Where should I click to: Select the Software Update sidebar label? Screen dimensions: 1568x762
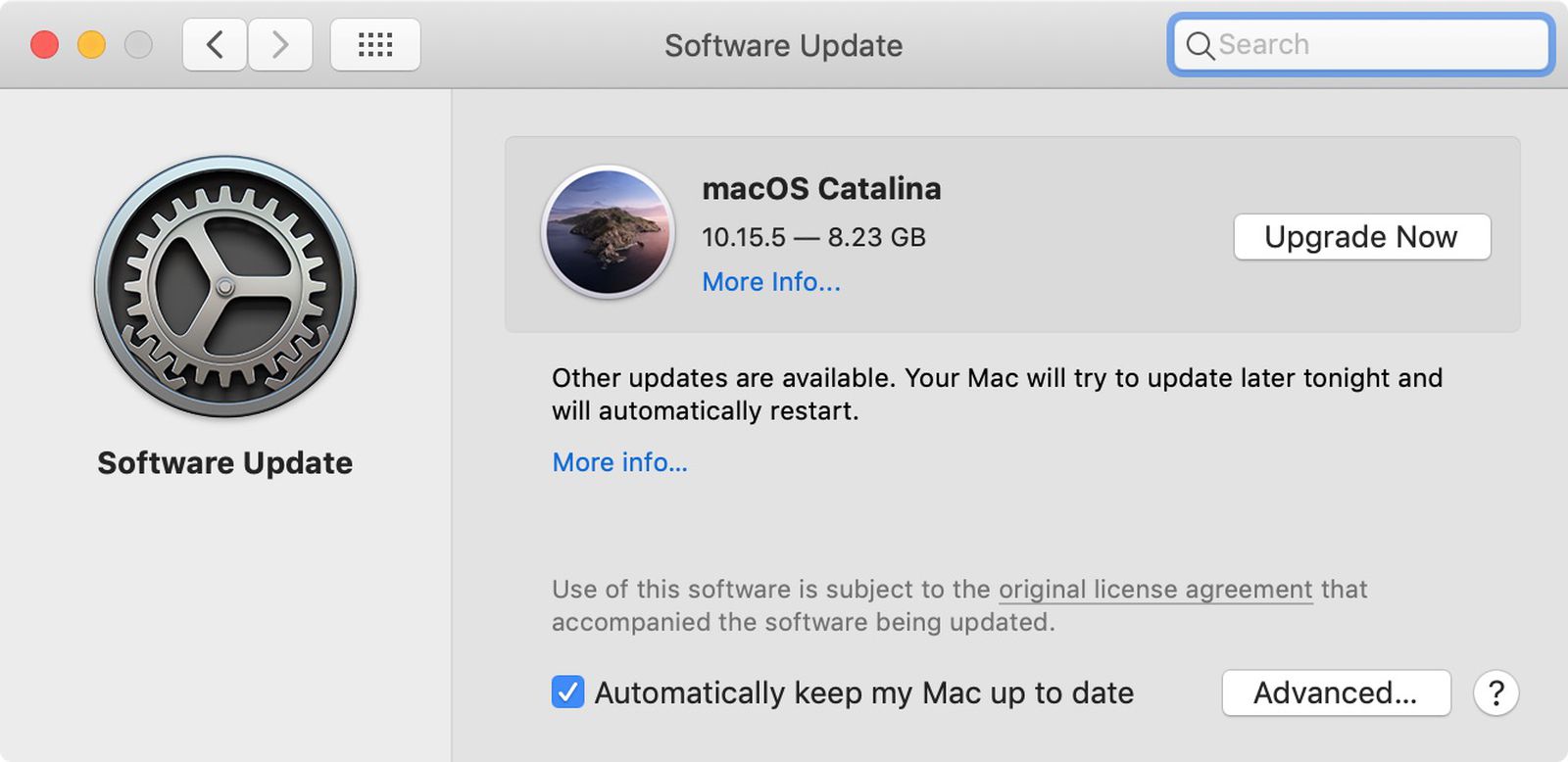tap(224, 463)
